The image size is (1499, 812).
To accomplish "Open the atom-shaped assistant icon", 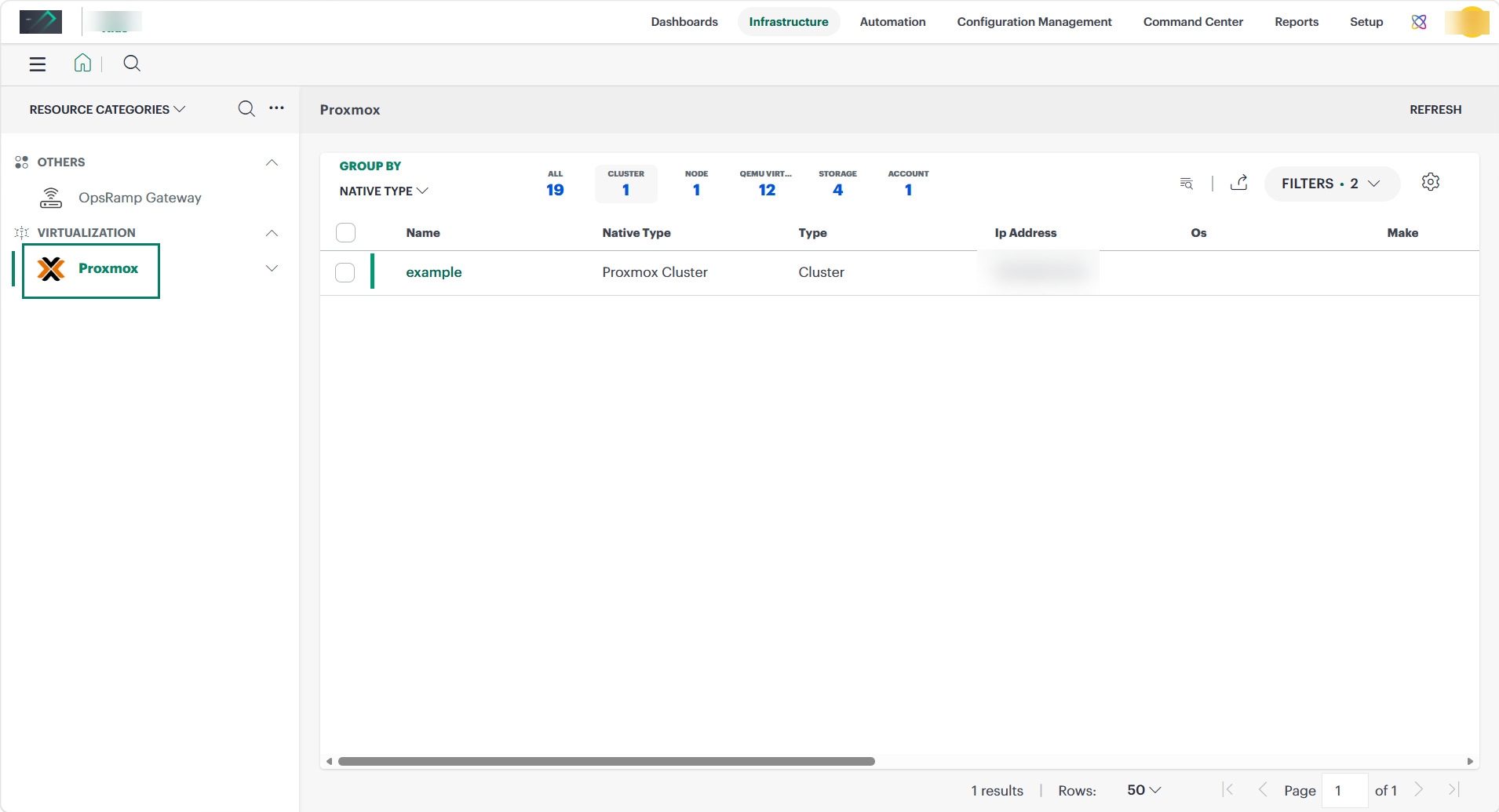I will (1419, 22).
